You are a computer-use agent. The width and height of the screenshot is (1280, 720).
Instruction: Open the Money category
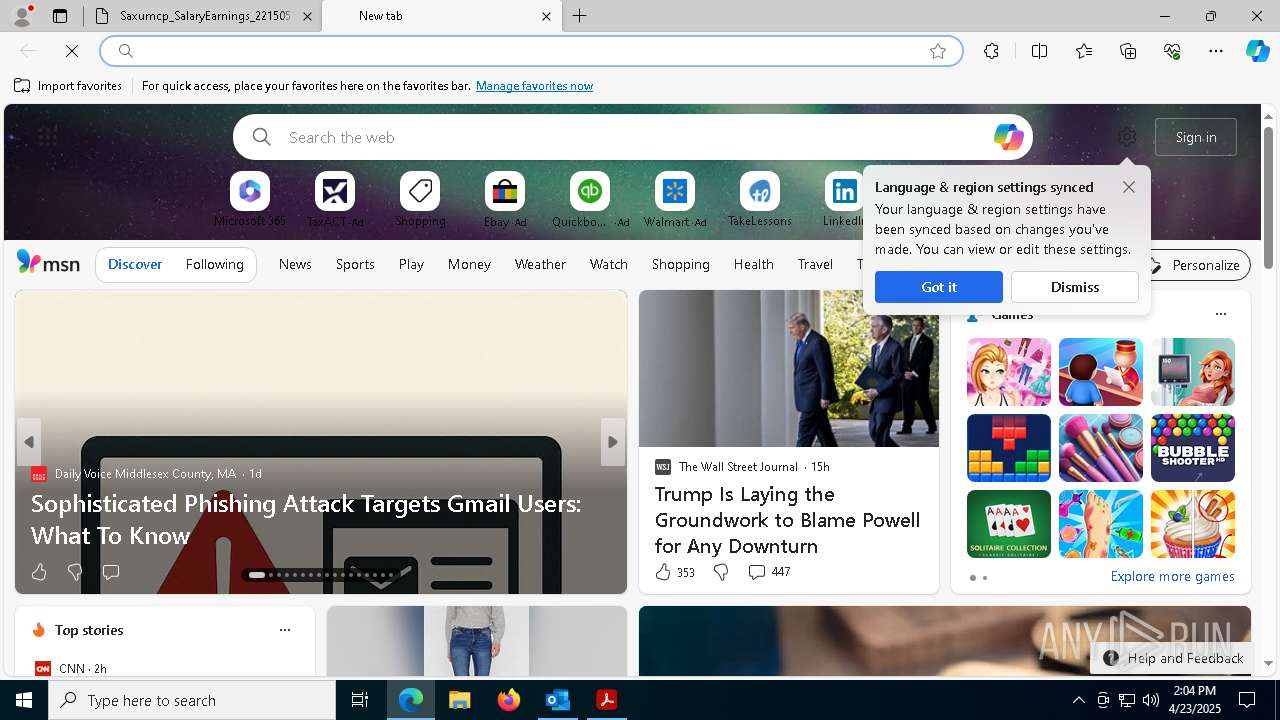click(x=469, y=264)
